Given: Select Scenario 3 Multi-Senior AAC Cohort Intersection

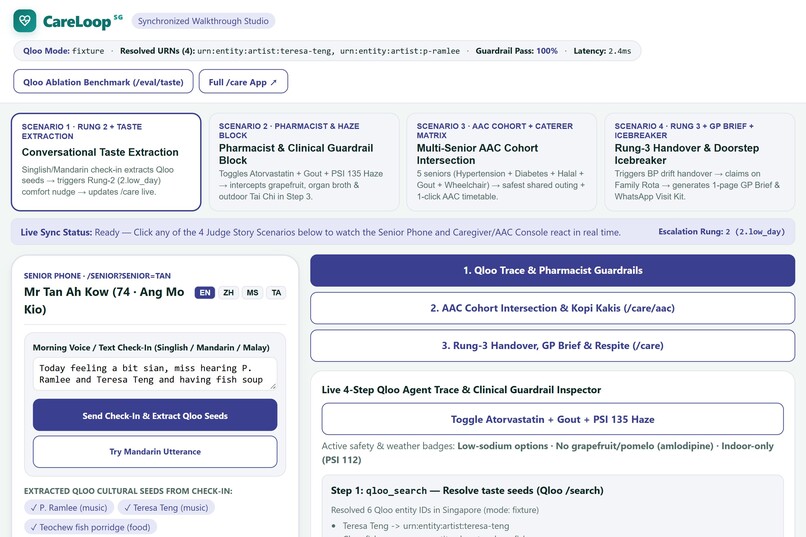Looking at the screenshot, I should tap(502, 162).
